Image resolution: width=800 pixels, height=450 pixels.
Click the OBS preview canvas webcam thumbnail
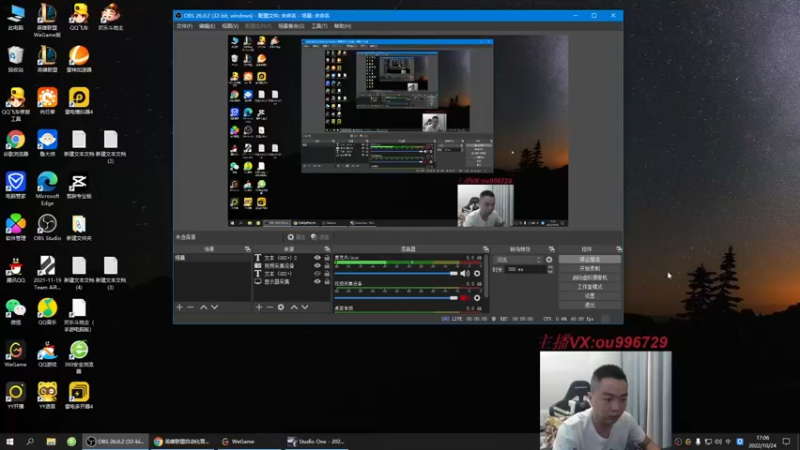[485, 206]
